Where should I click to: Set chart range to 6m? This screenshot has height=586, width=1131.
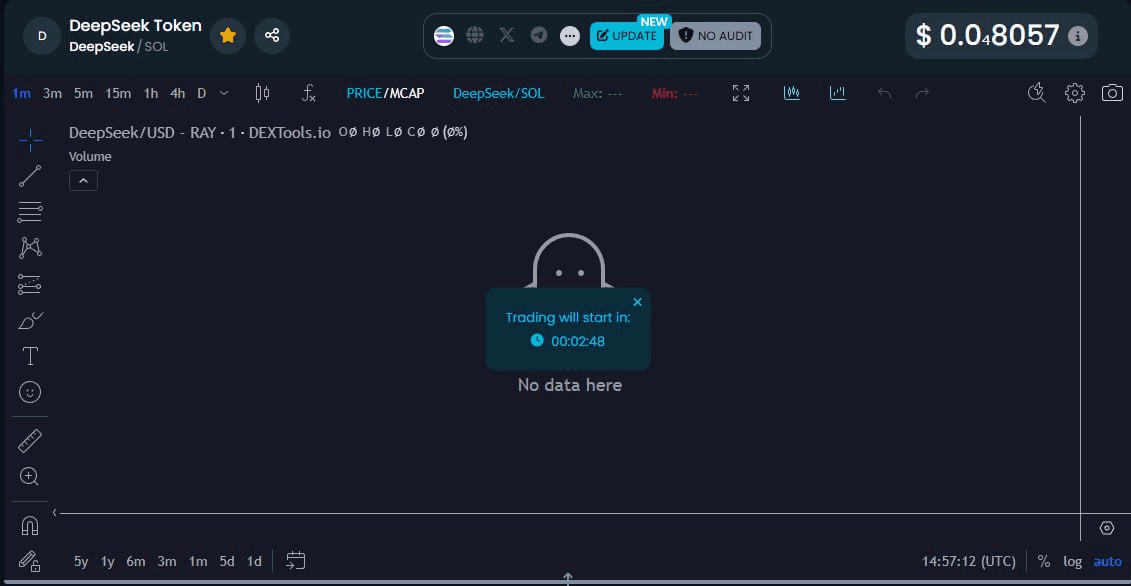(x=136, y=561)
